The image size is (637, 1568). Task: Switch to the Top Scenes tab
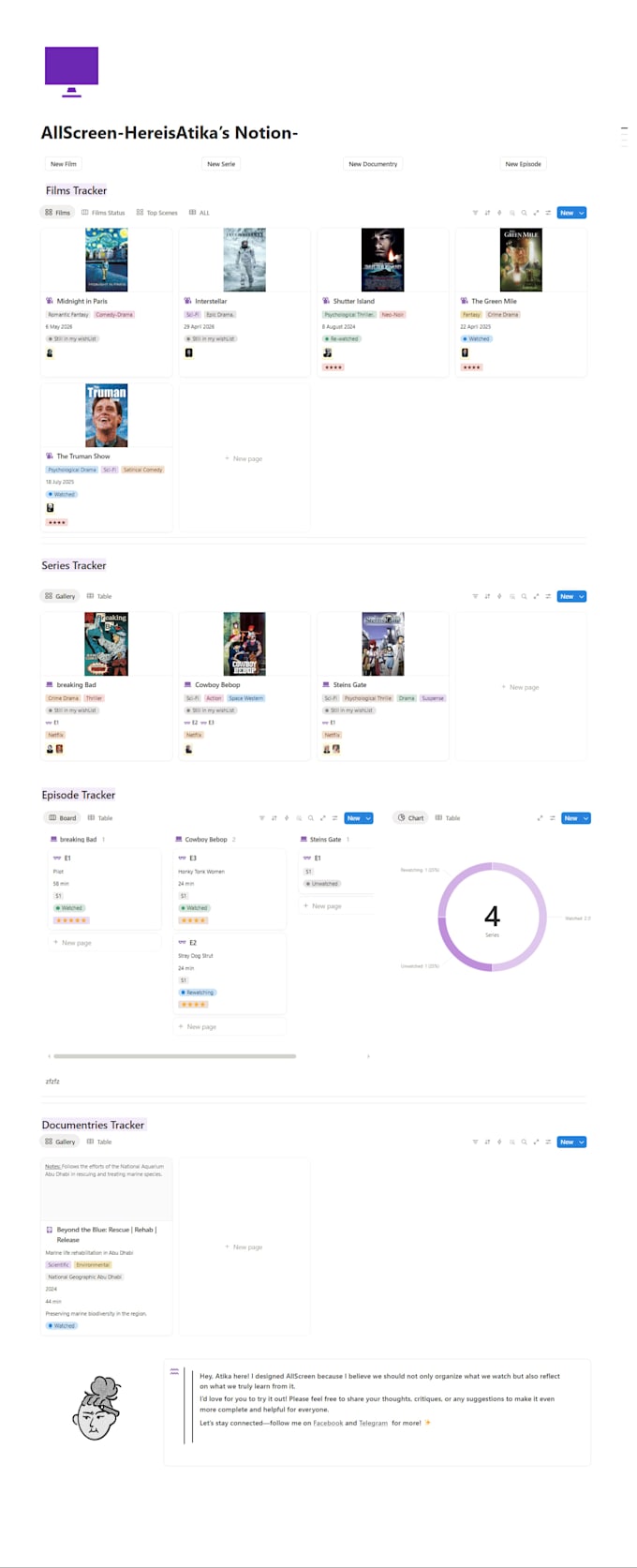(157, 213)
